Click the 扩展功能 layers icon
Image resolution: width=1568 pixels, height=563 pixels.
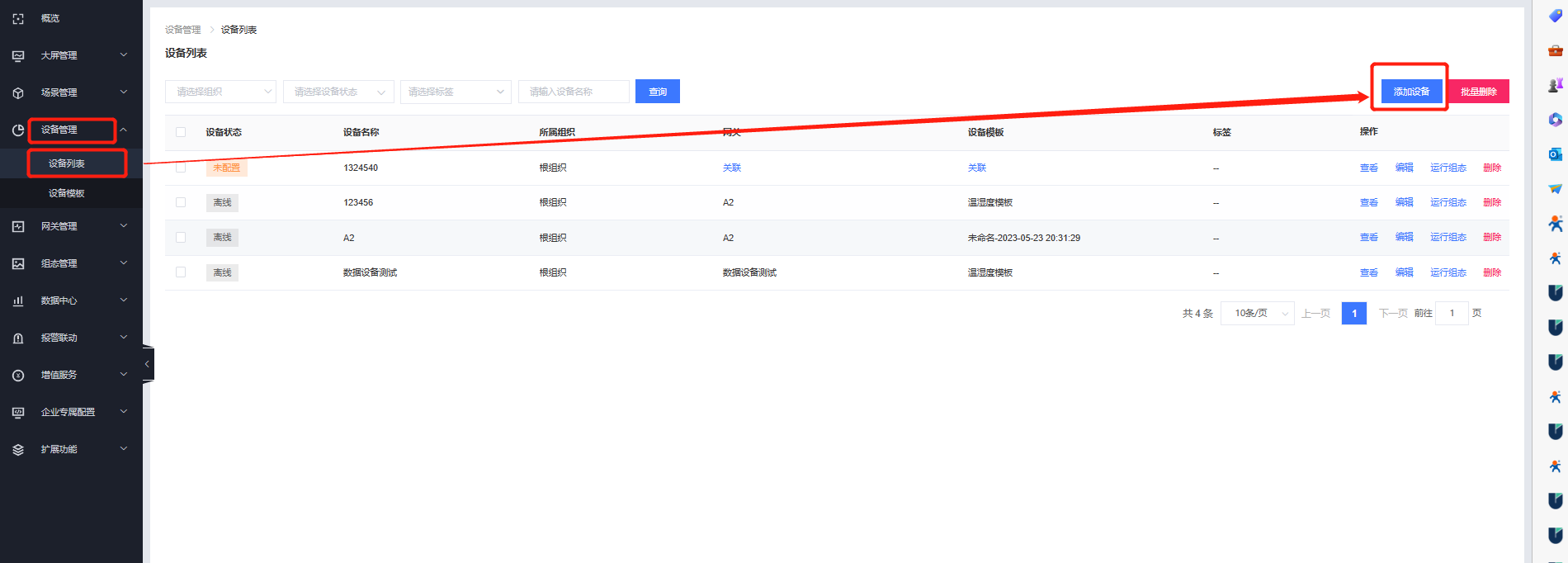click(x=18, y=450)
